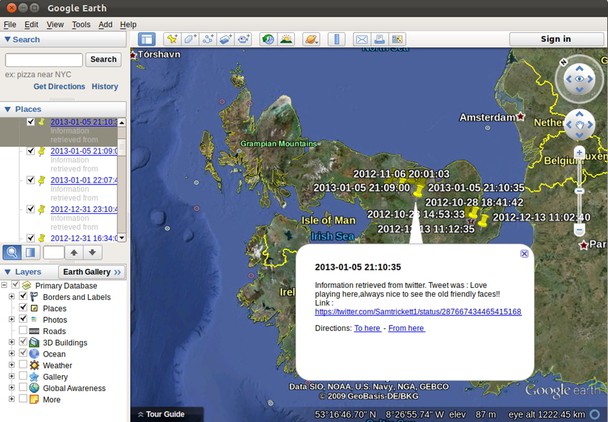Expand the More layer node
The height and width of the screenshot is (422, 608).
(x=12, y=399)
